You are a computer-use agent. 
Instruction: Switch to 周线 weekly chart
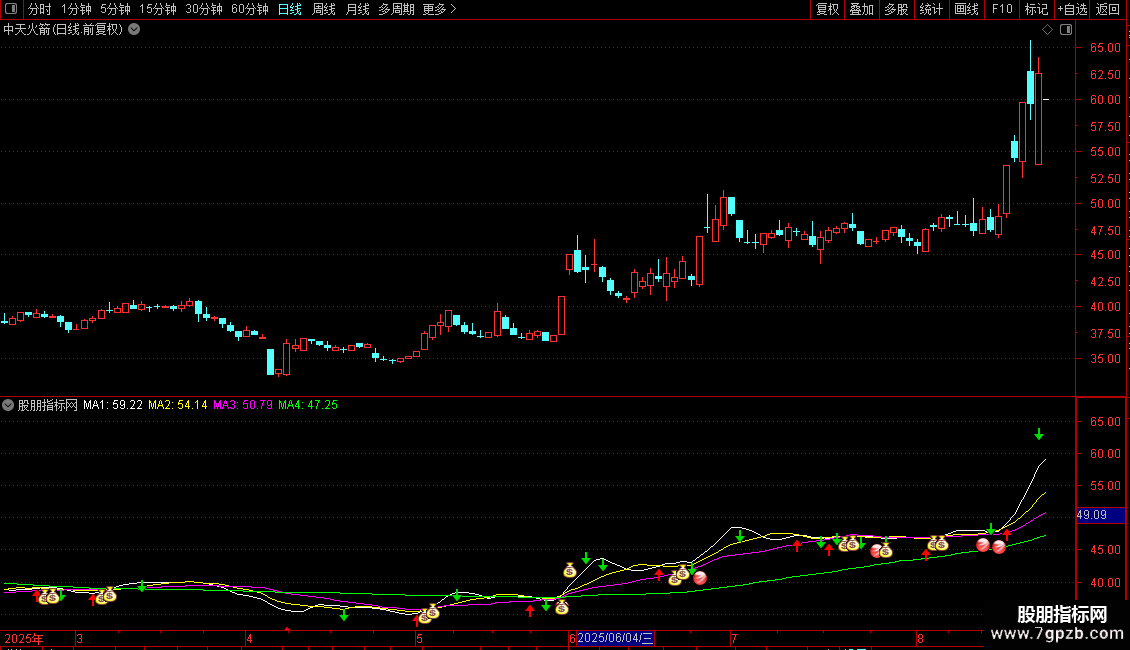point(324,9)
